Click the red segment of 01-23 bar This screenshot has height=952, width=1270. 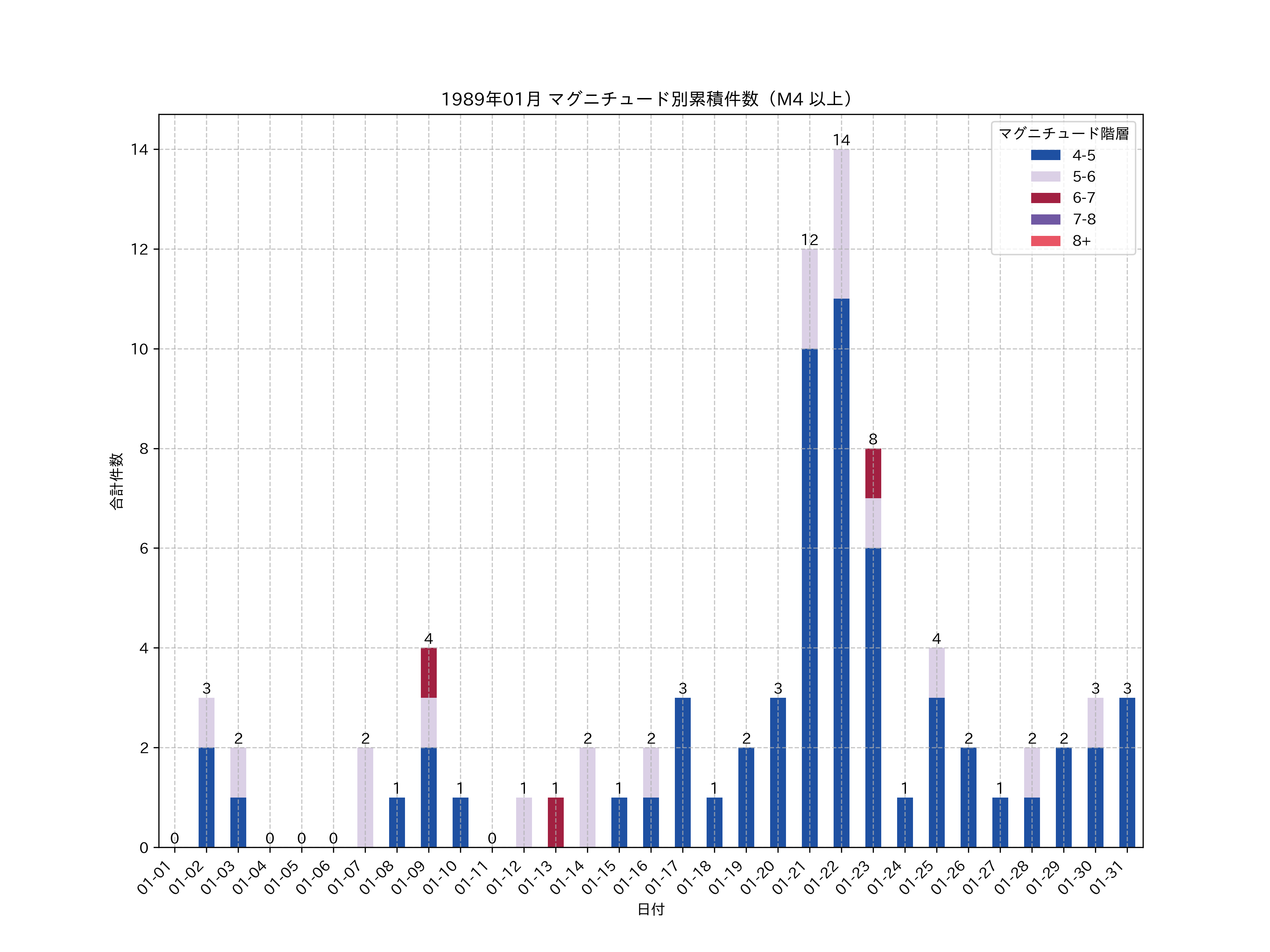(873, 474)
